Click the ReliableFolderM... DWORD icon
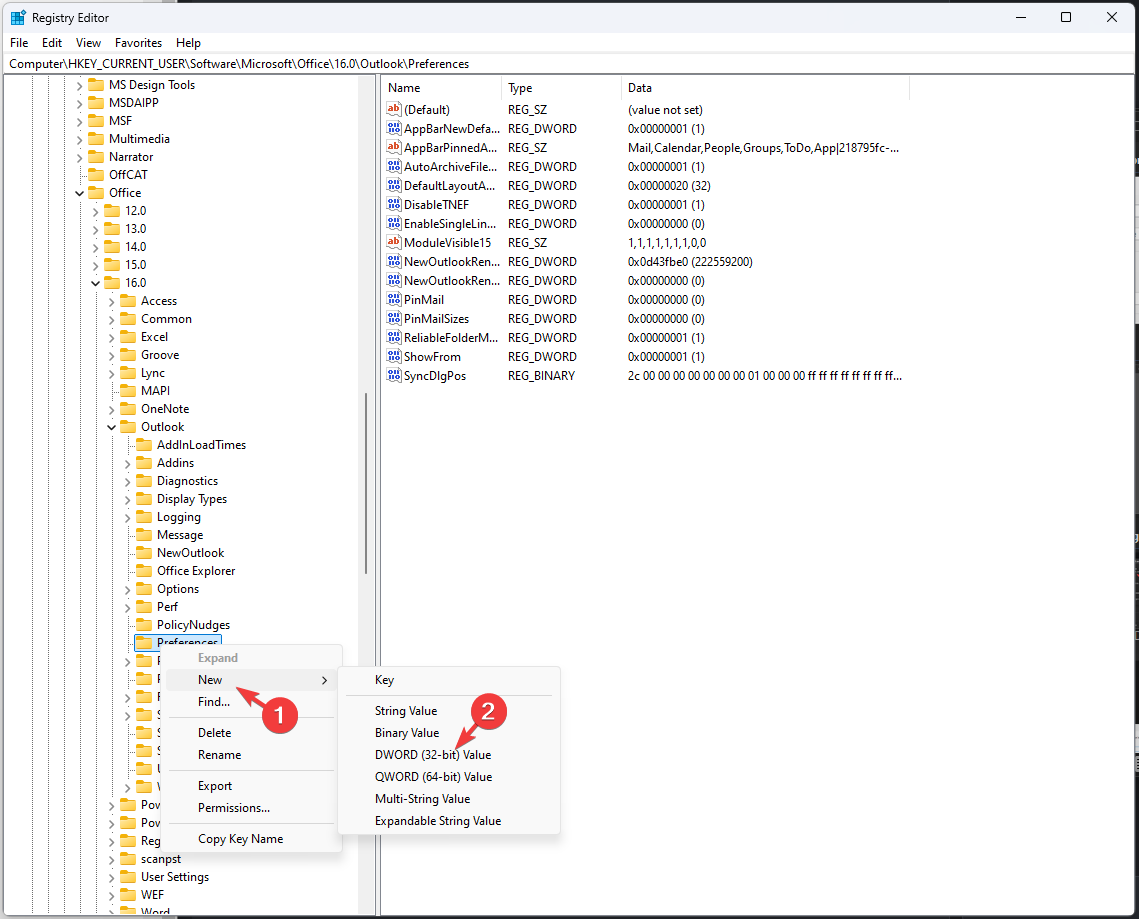Image resolution: width=1139 pixels, height=919 pixels. [x=394, y=337]
